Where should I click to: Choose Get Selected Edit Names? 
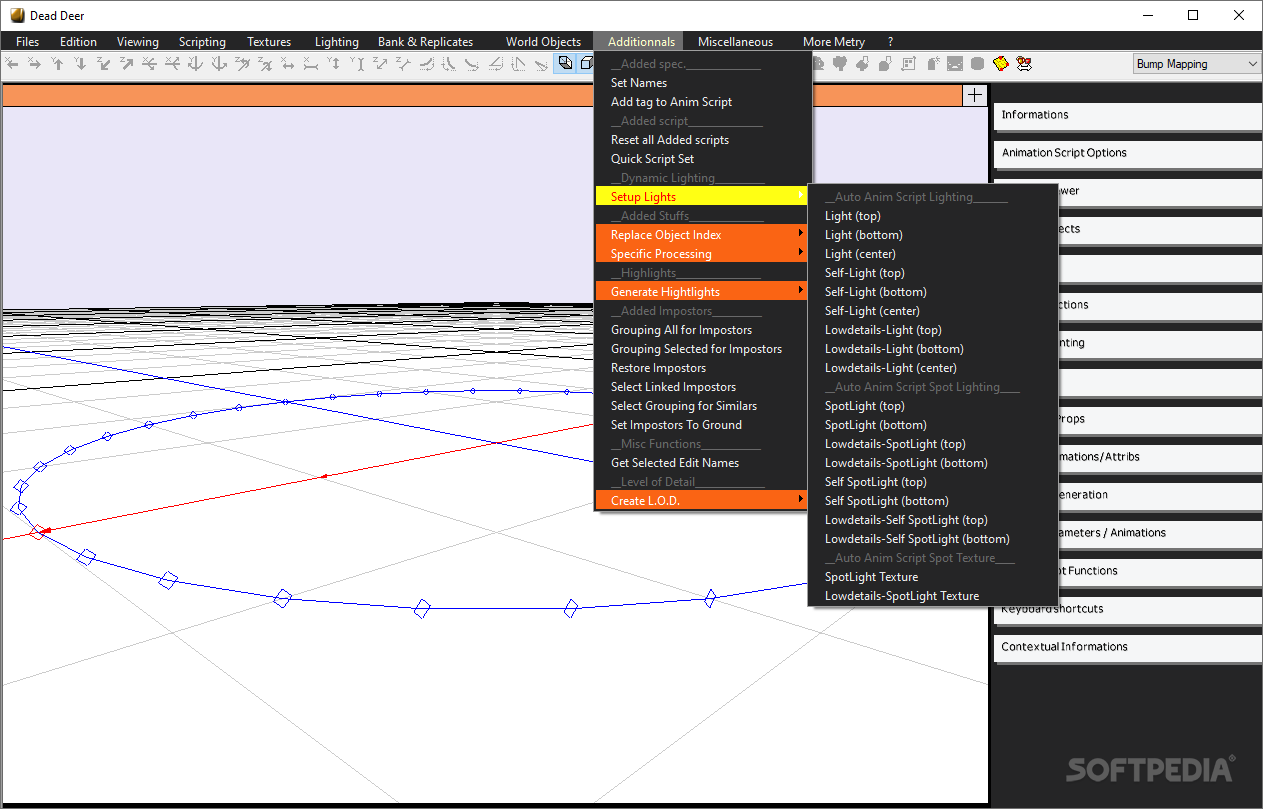675,463
